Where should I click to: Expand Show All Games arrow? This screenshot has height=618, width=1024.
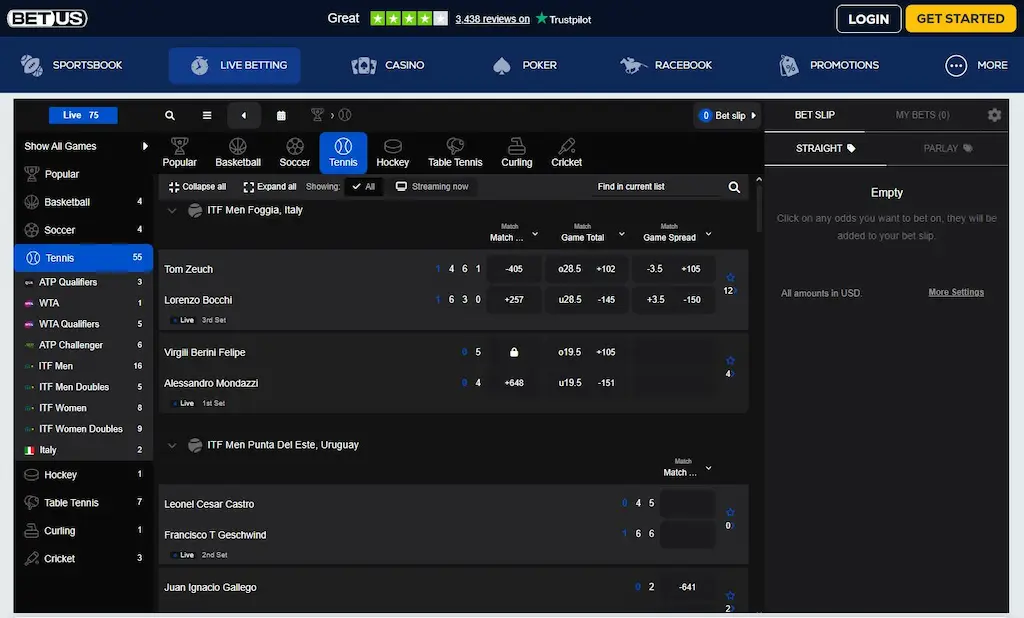(x=145, y=146)
